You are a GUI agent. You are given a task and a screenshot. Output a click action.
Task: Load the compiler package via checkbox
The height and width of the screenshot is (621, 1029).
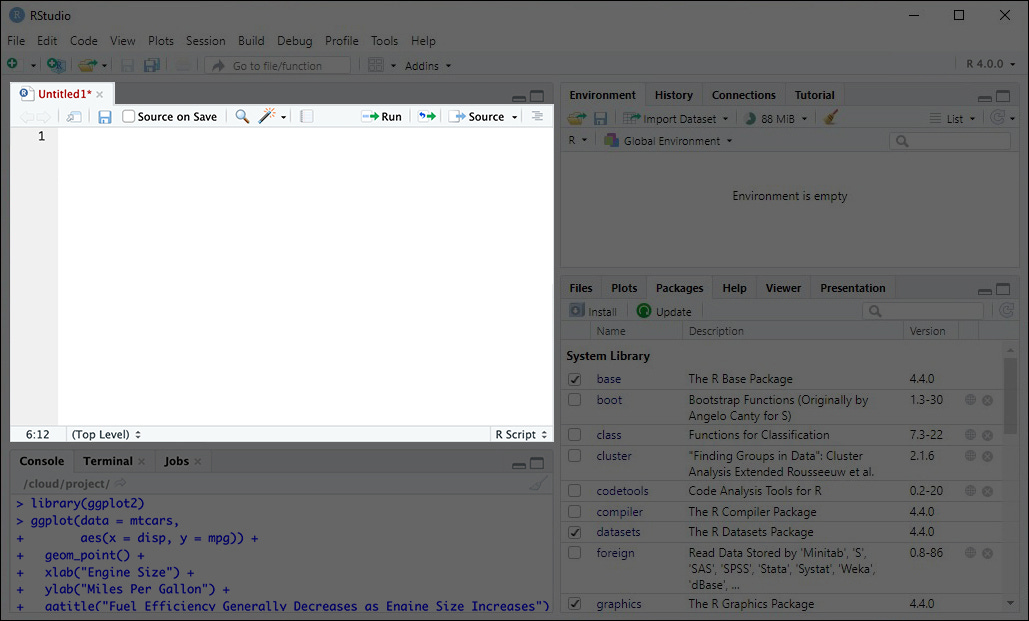575,511
